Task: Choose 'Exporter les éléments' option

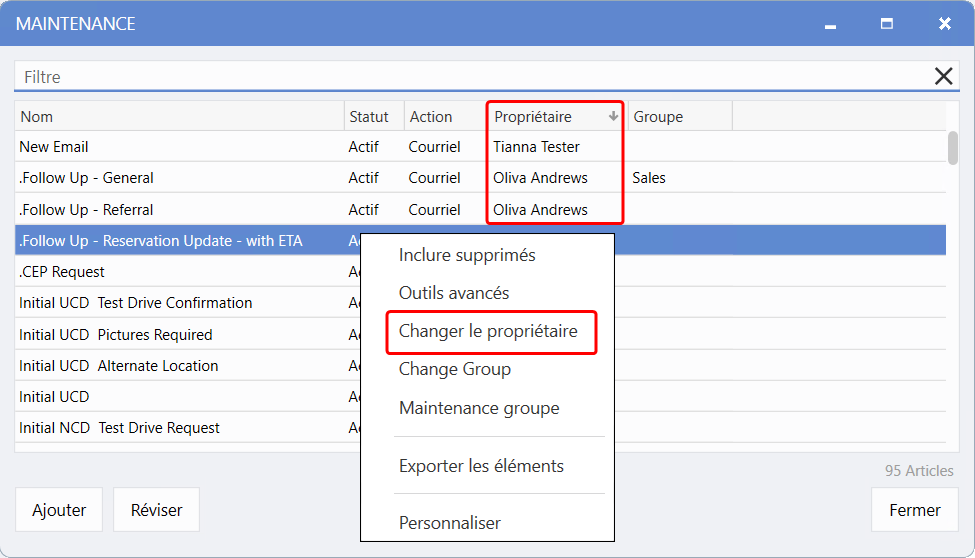Action: tap(481, 466)
